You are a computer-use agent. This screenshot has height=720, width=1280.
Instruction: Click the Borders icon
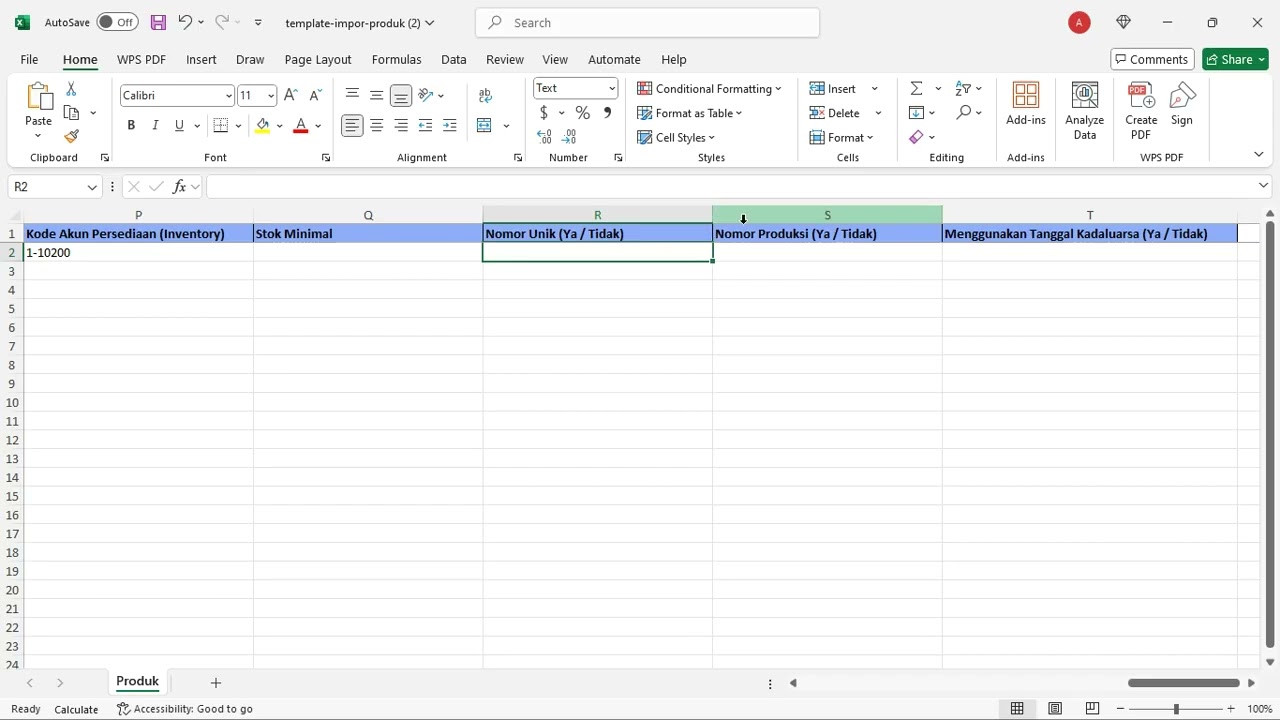(x=221, y=125)
